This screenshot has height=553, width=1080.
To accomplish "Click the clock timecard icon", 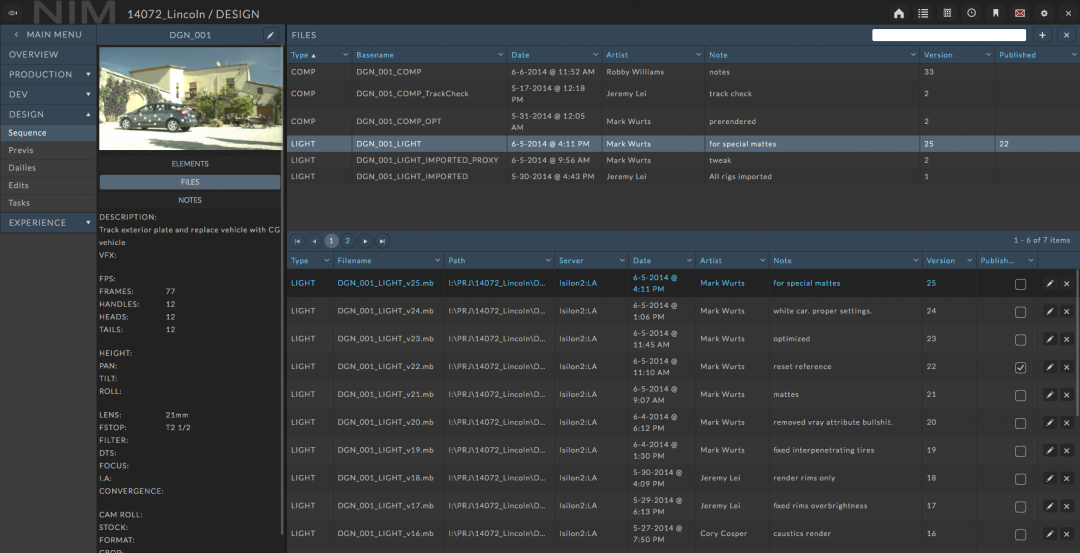I will (x=971, y=13).
